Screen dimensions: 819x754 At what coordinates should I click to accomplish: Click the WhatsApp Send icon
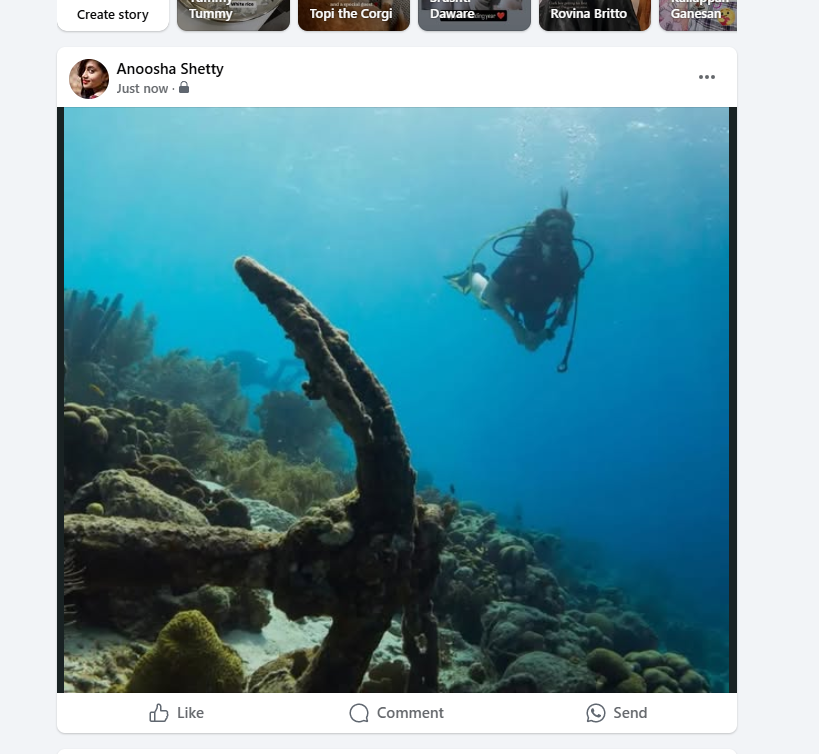595,713
